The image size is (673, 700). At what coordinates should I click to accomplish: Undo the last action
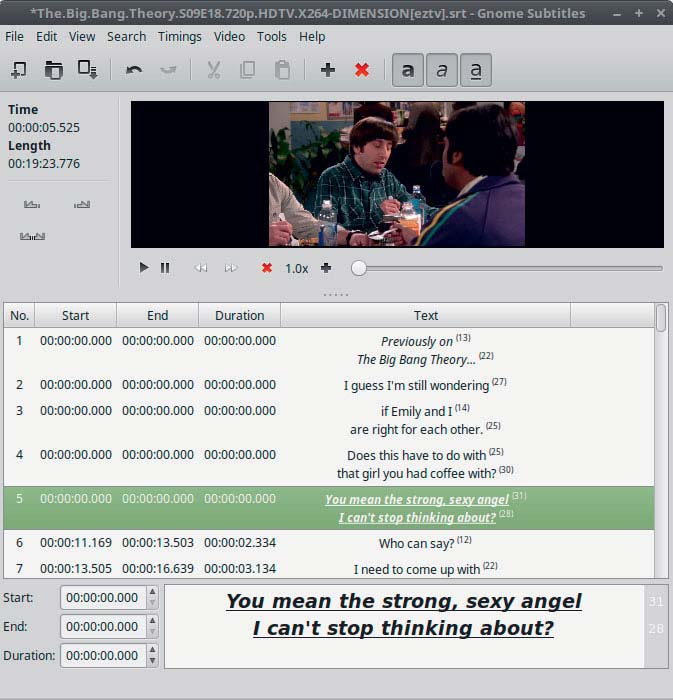(x=134, y=70)
